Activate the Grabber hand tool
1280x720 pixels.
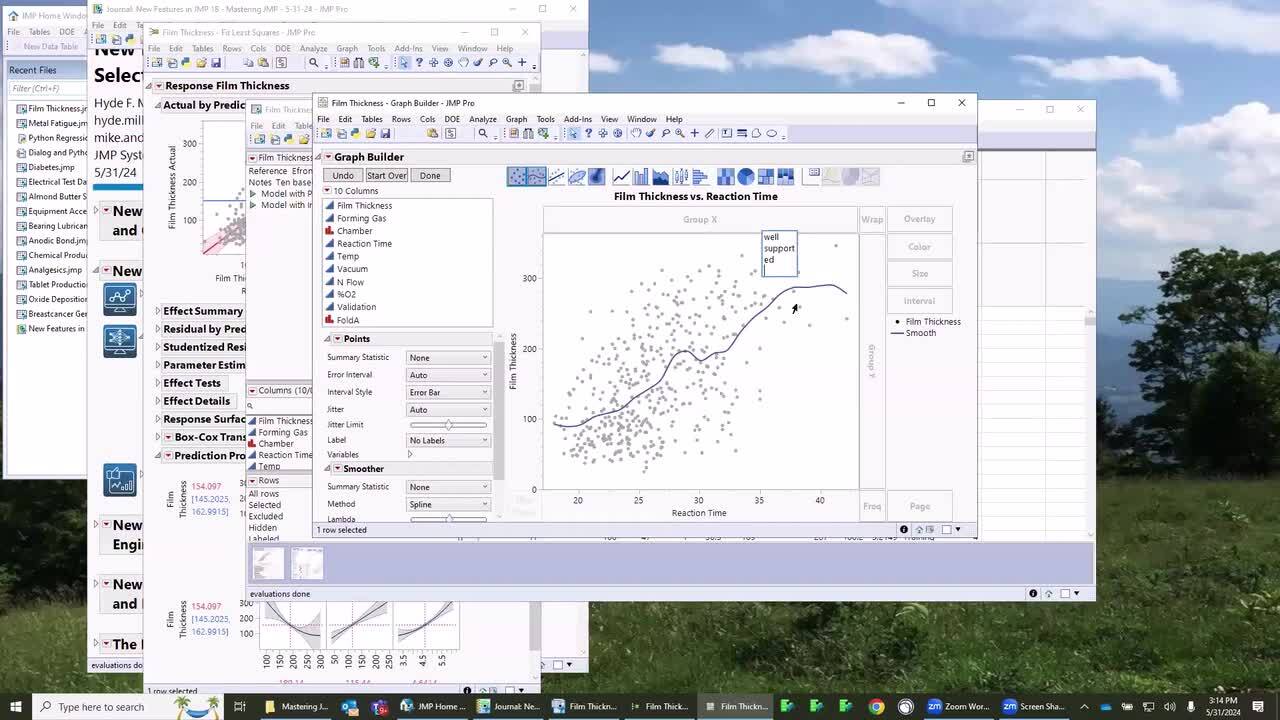[x=634, y=133]
